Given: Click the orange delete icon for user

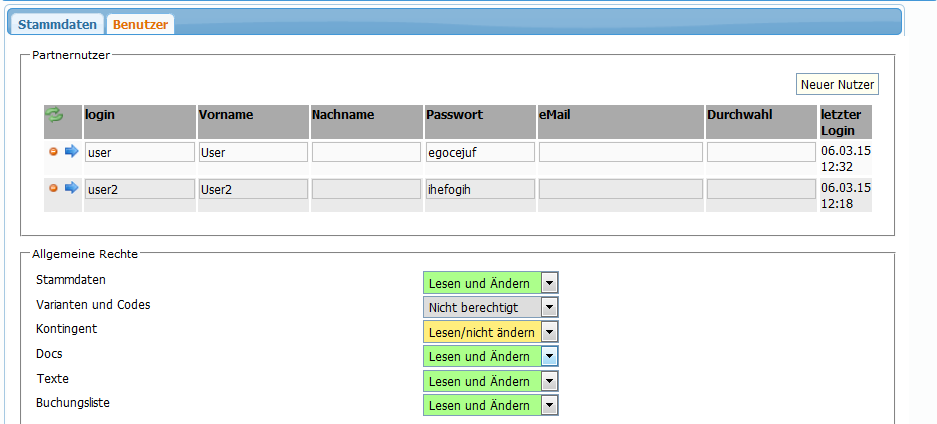Looking at the screenshot, I should [53, 152].
